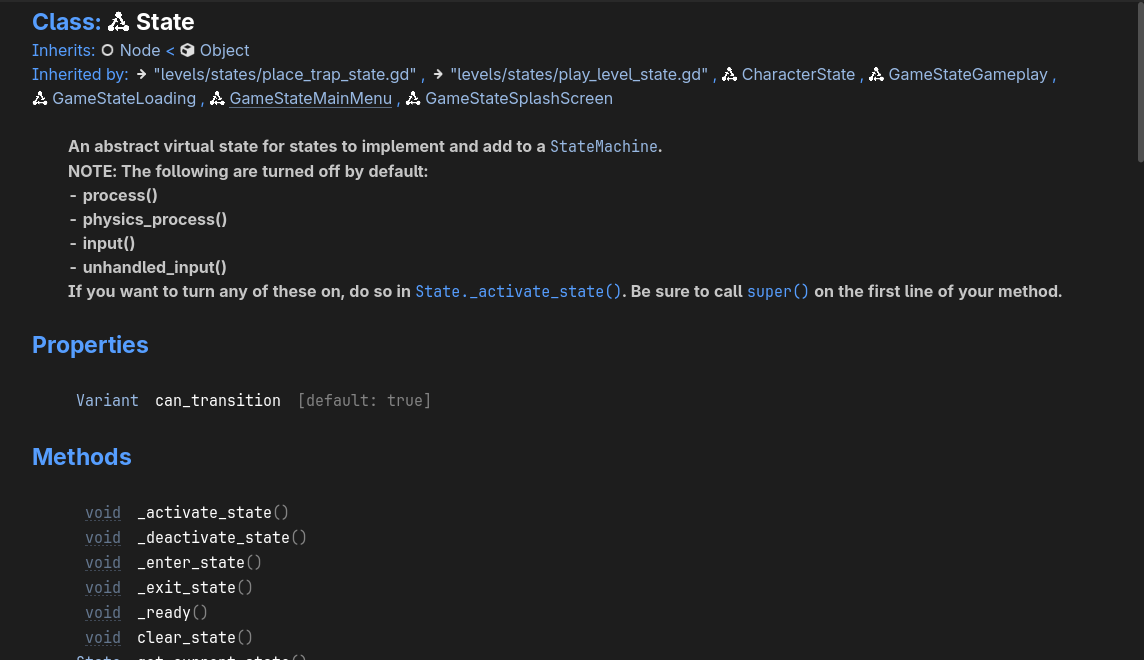Click the vertical scrollbar thumb
The image size is (1144, 660).
coord(1140,82)
